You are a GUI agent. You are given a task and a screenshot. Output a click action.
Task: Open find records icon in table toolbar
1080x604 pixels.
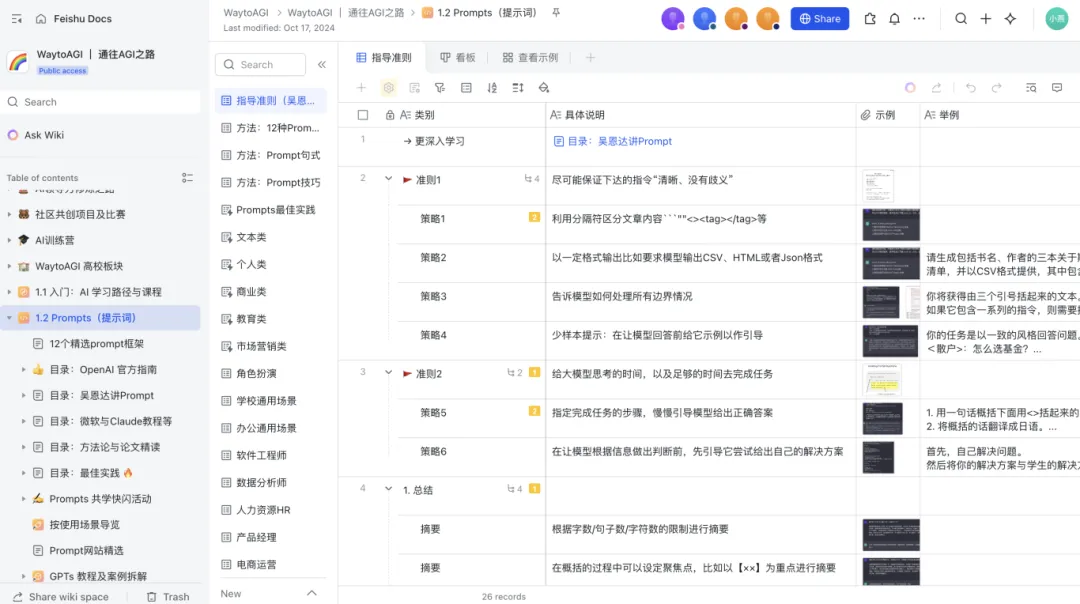pyautogui.click(x=1031, y=87)
